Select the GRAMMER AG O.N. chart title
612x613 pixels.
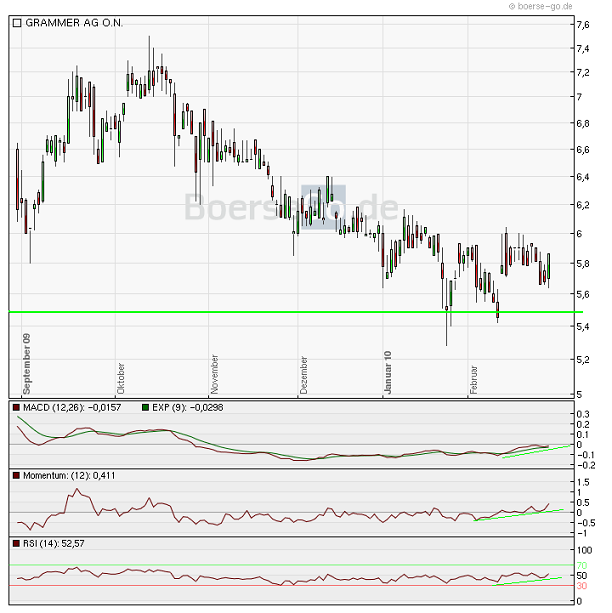[x=74, y=23]
